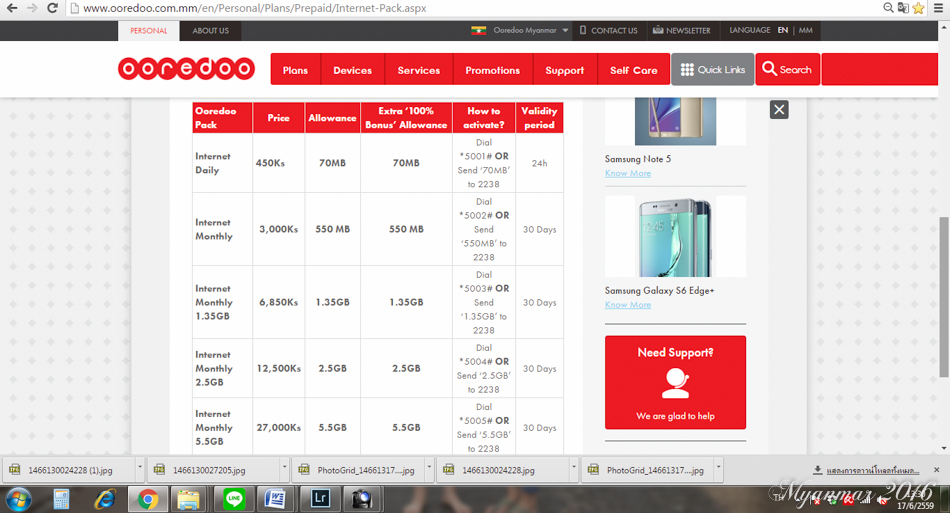Click the Ooredoo logo

pos(186,68)
